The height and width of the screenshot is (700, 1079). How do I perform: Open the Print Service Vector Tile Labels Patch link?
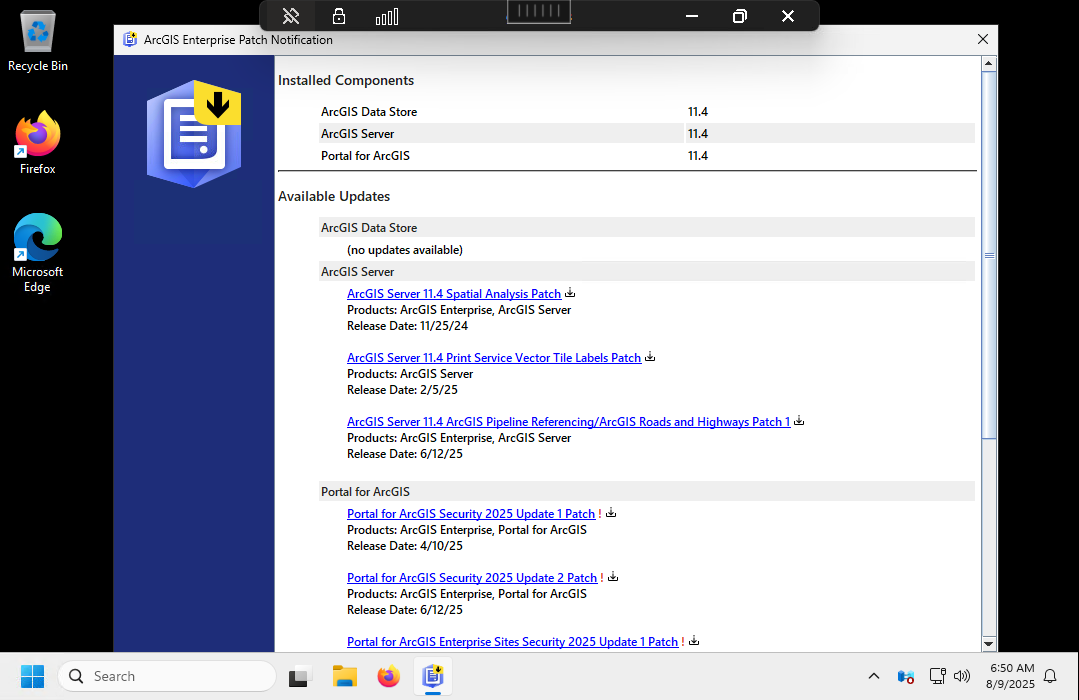tap(493, 358)
